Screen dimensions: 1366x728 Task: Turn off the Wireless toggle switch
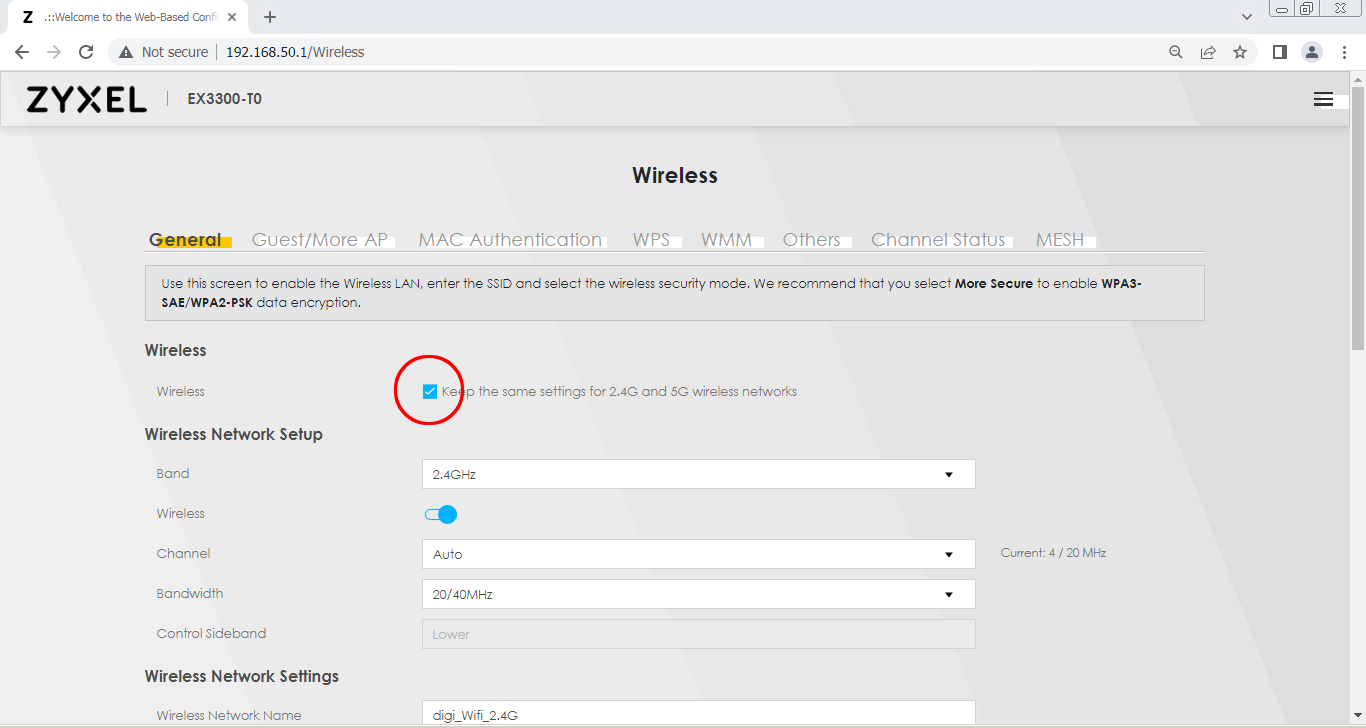[441, 514]
